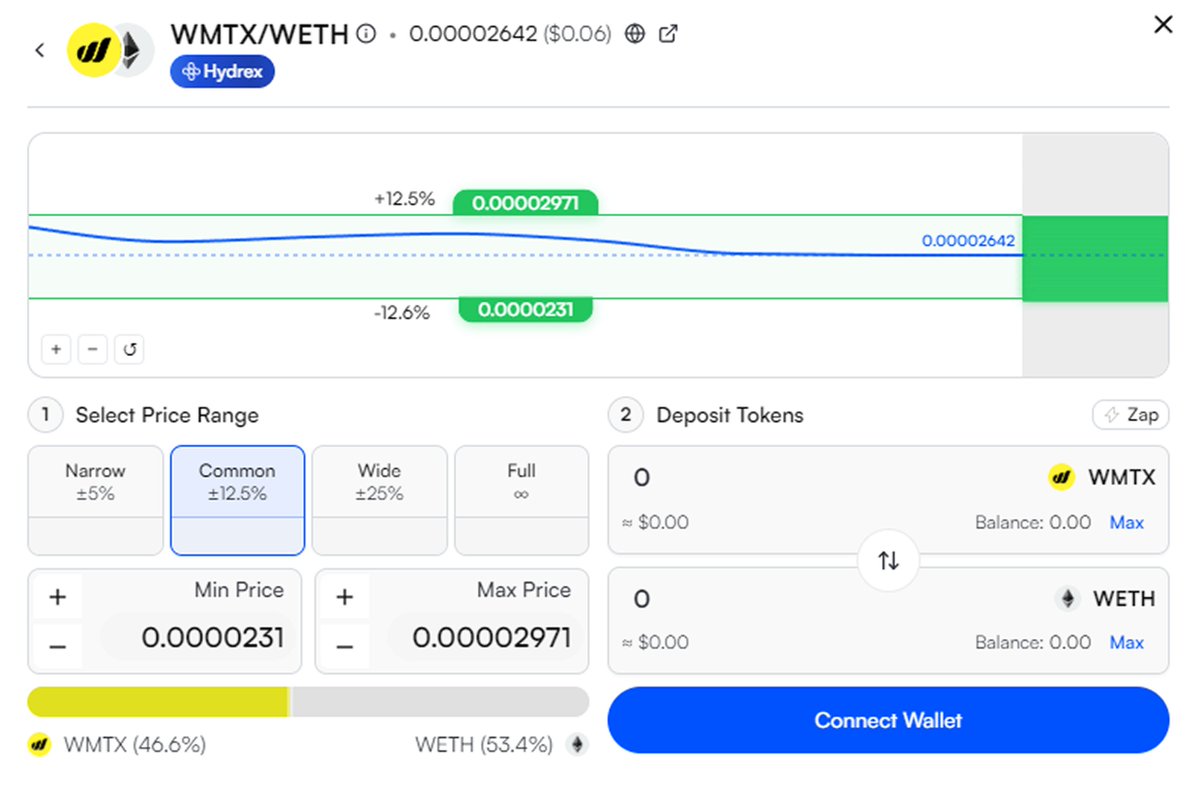Click current price label 0.00002642 on chart
This screenshot has height=799, width=1200.
point(968,240)
